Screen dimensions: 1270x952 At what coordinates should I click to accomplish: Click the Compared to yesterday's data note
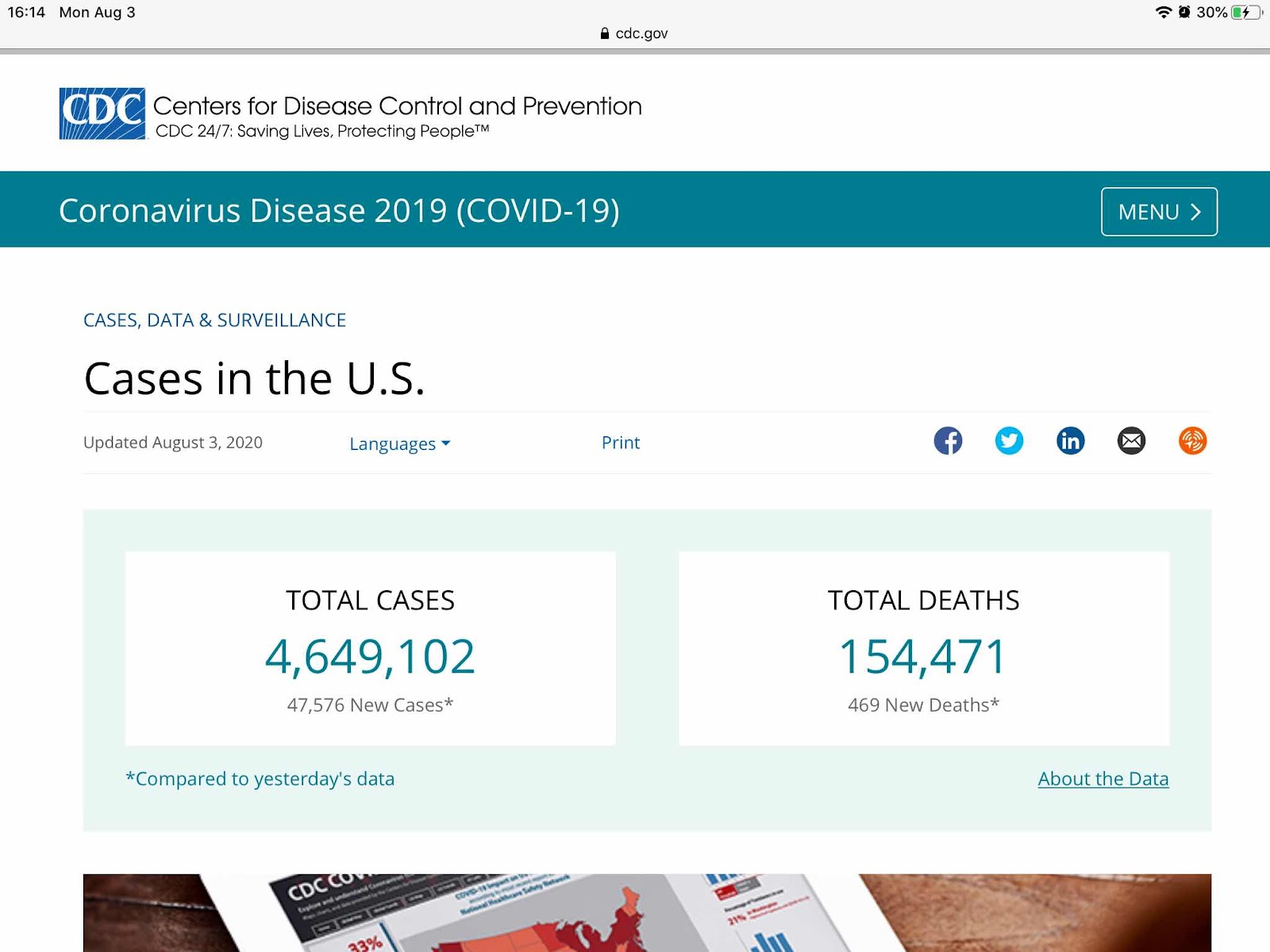[x=260, y=779]
